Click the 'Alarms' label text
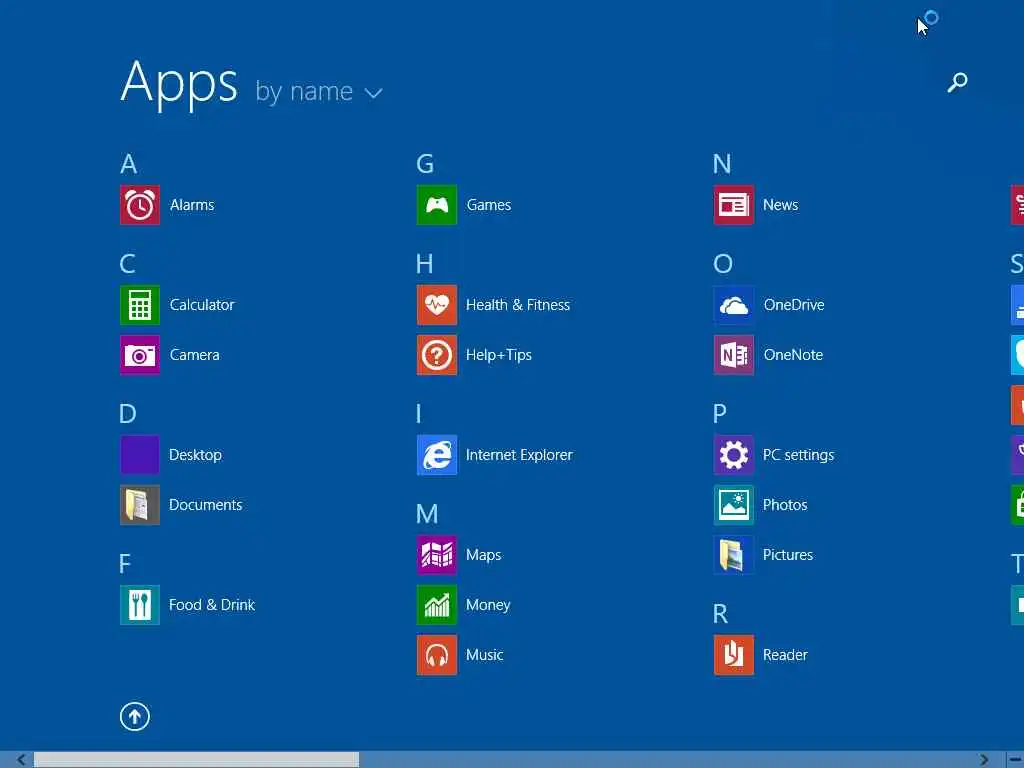Screen dimensions: 1024x768 coord(192,205)
